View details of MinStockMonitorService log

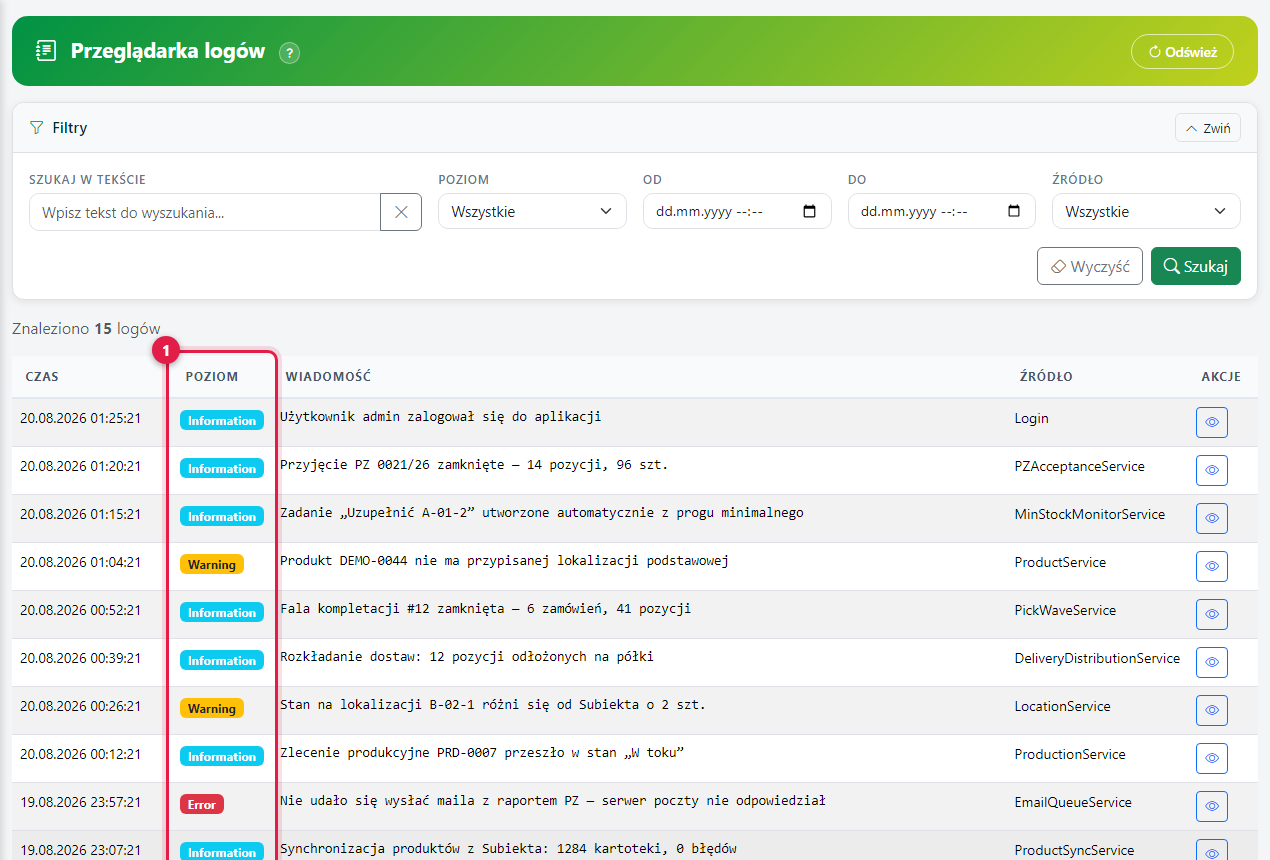(x=1212, y=518)
